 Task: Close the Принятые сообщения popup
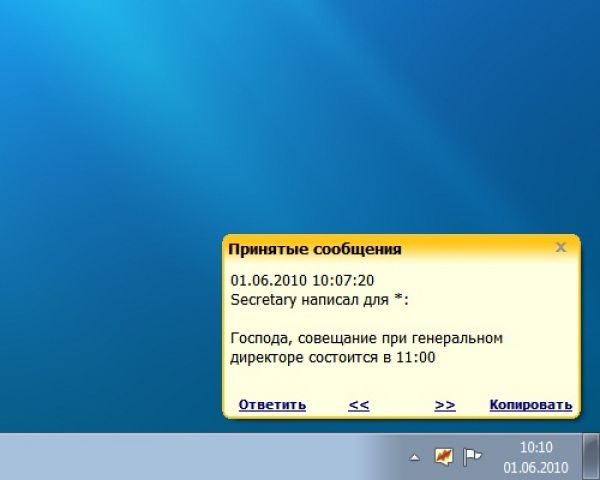(561, 247)
